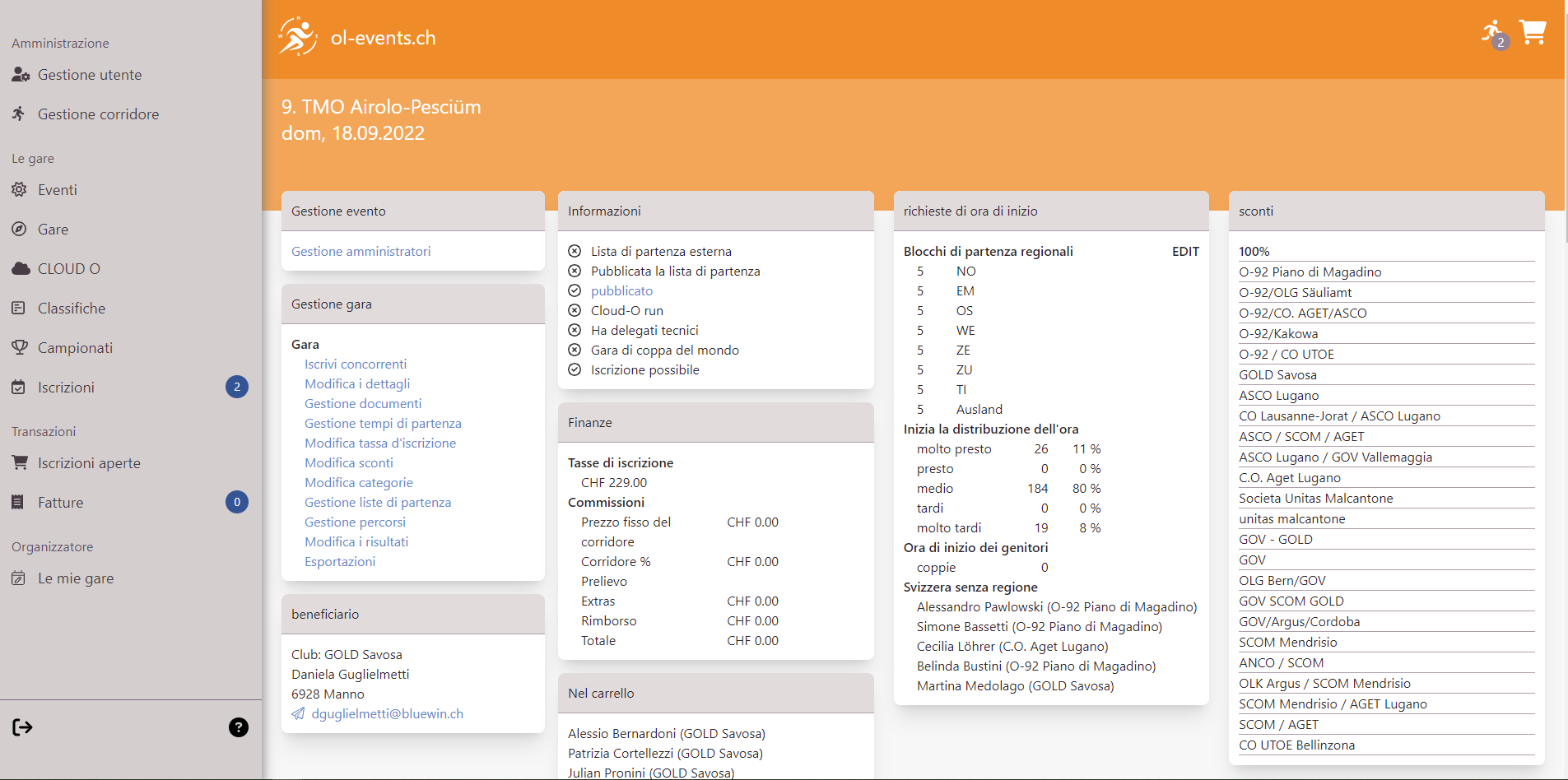Click the ol-events.ch runner logo
This screenshot has width=1568, height=780.
tap(297, 37)
